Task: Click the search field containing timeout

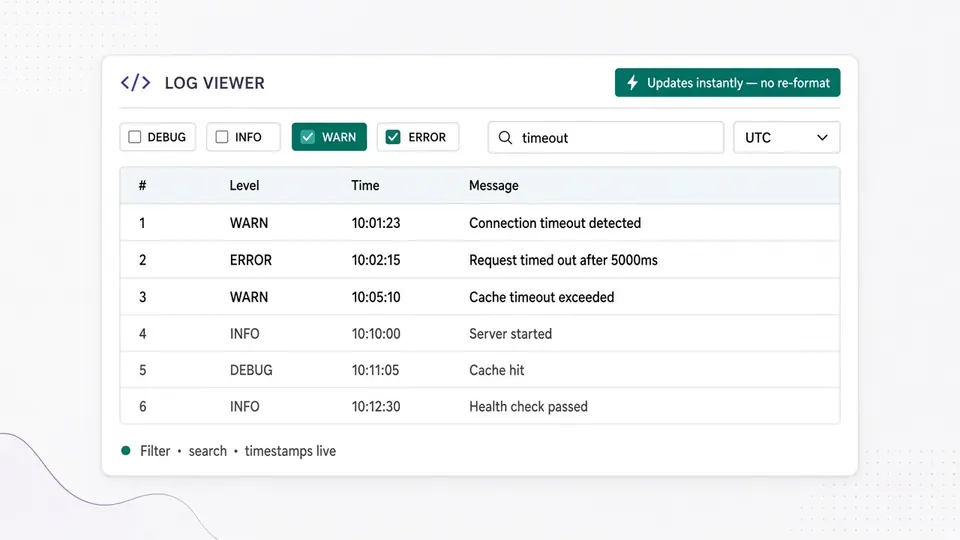Action: pos(606,137)
